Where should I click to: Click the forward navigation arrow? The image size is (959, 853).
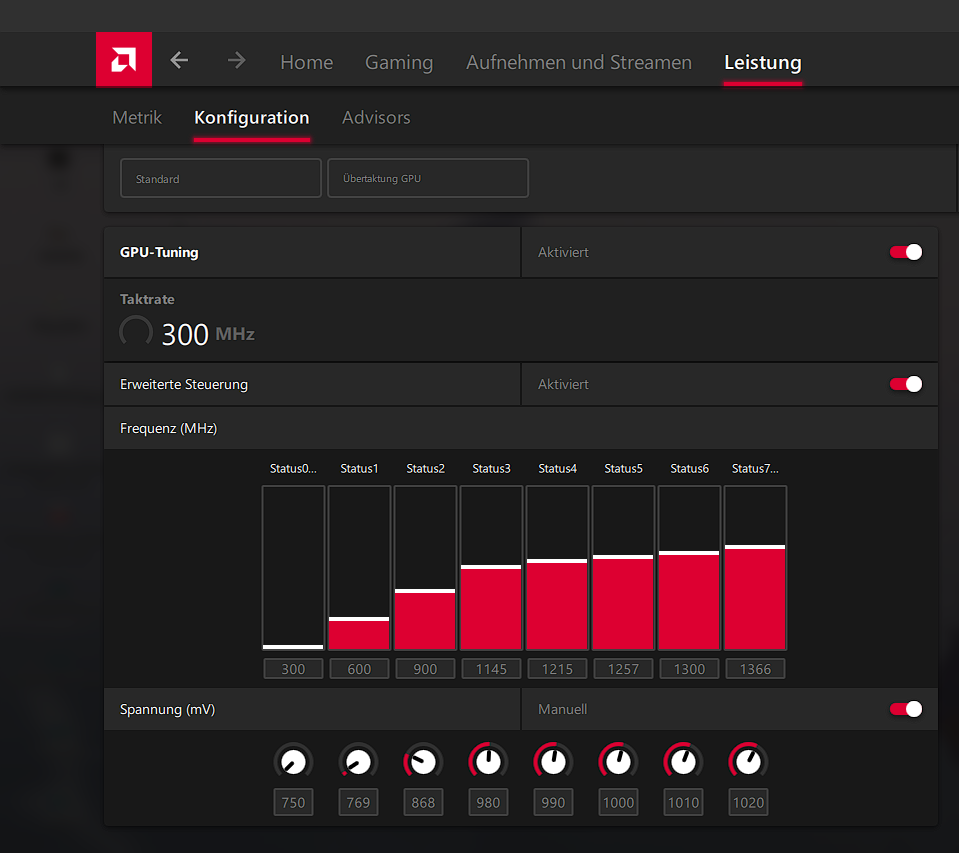coord(236,60)
